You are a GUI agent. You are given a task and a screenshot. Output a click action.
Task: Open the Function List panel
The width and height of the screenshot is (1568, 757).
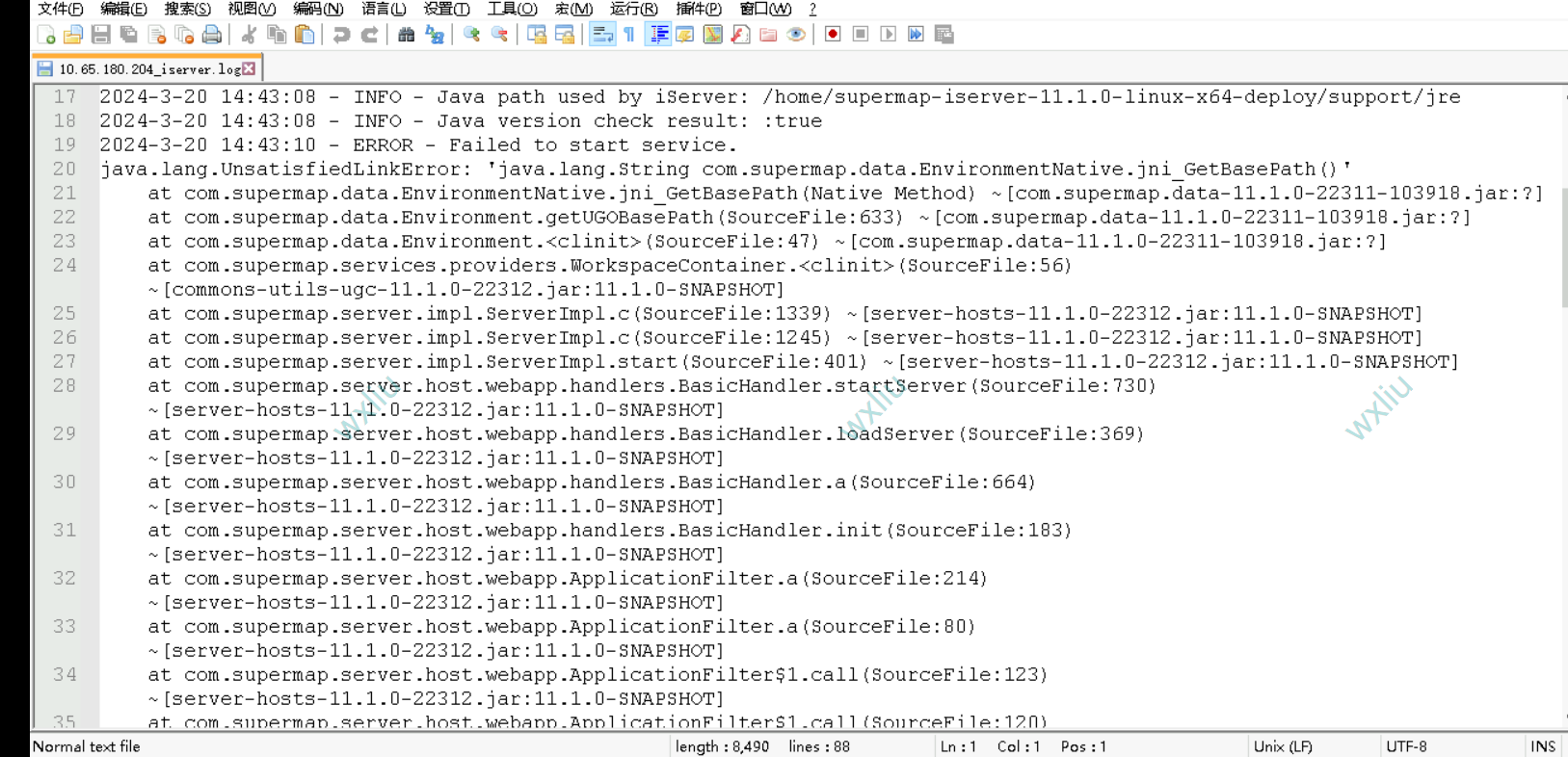click(x=740, y=35)
